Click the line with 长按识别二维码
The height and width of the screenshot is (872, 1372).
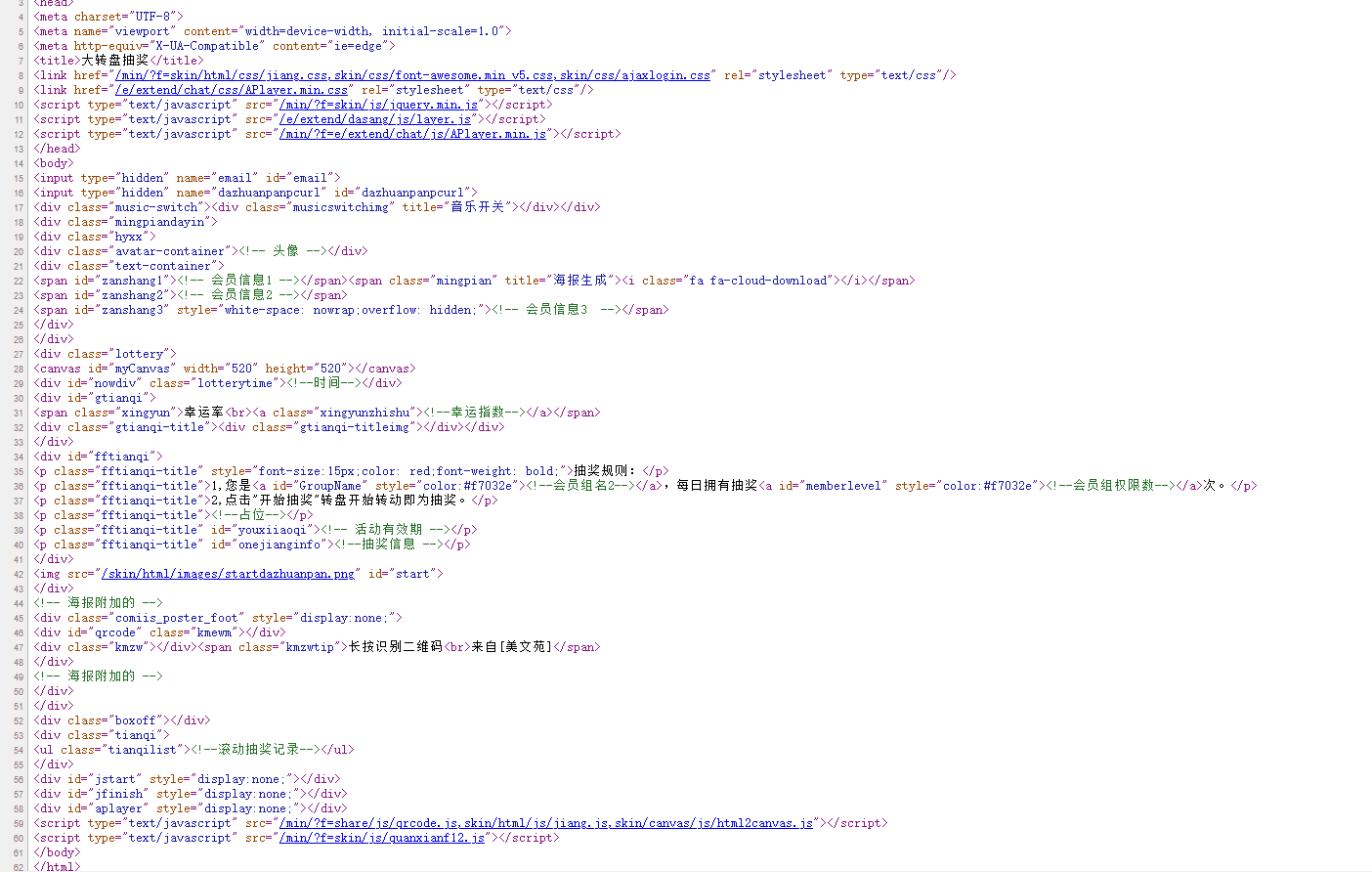318,647
